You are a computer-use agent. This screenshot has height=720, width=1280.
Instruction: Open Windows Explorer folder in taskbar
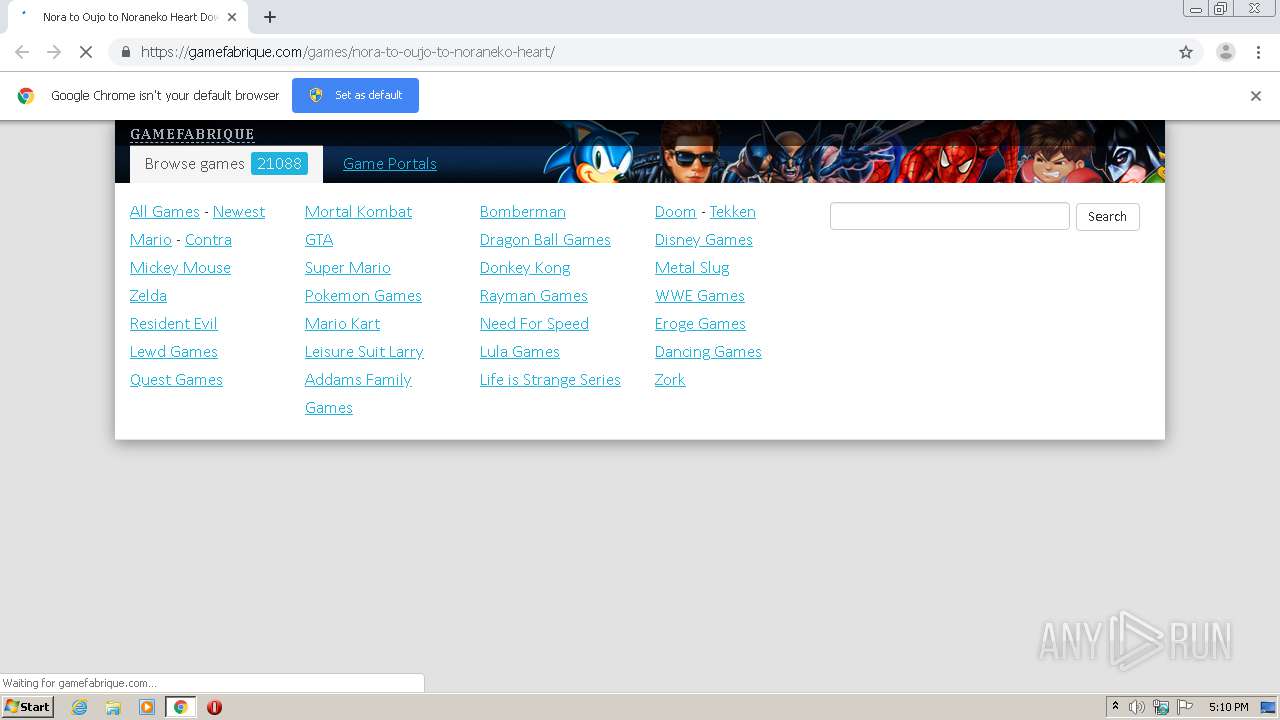coord(113,707)
